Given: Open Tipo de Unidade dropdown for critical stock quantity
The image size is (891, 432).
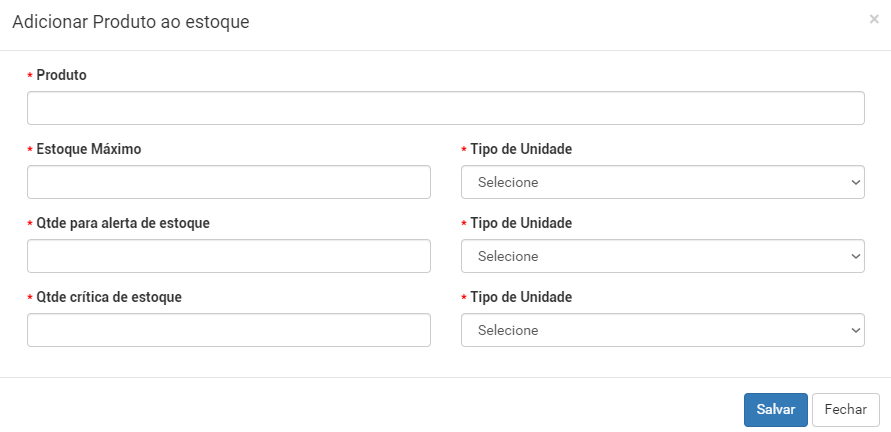Looking at the screenshot, I should coord(663,330).
